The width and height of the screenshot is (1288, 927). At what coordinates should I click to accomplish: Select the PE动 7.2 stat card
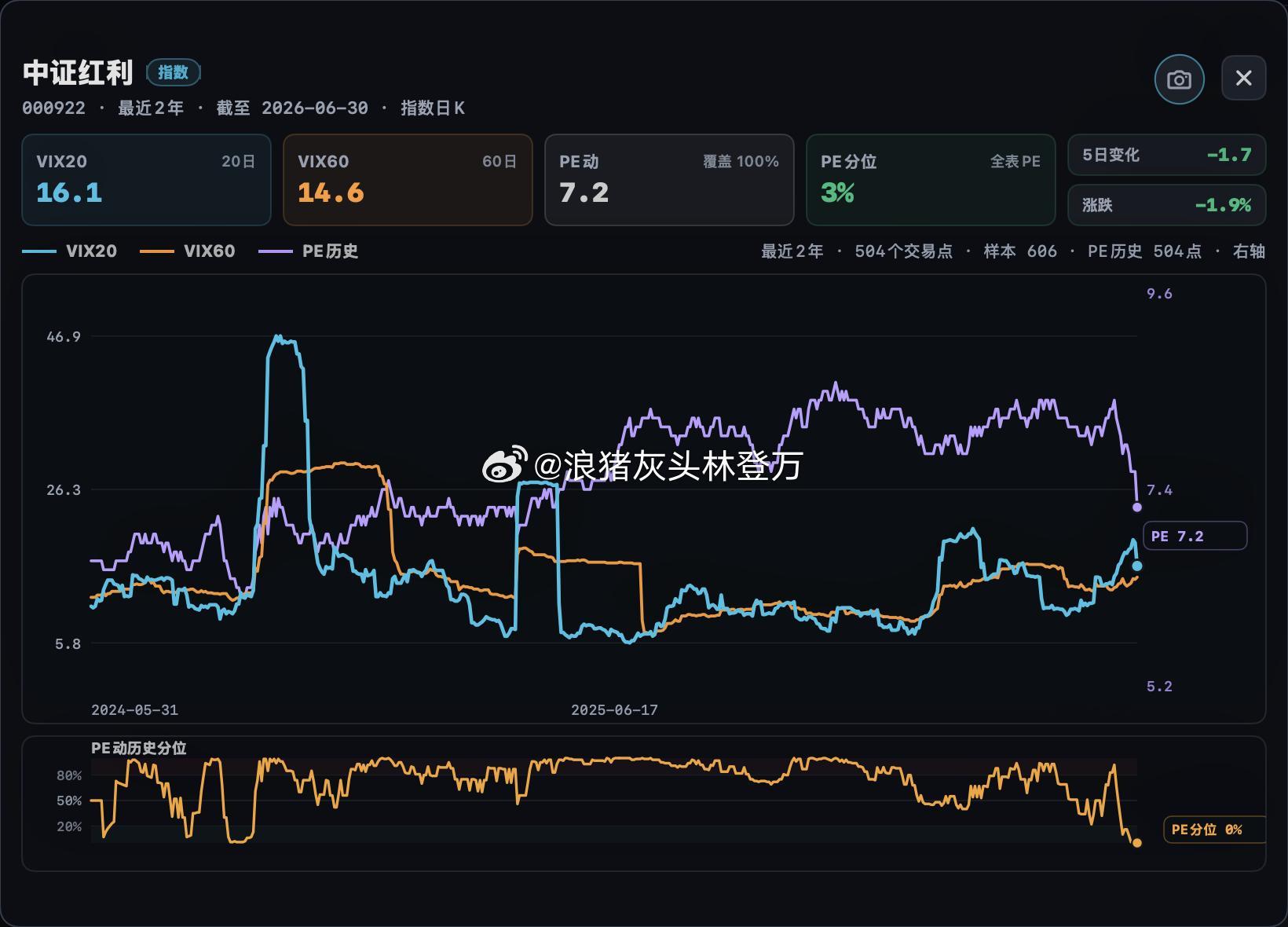pyautogui.click(x=669, y=180)
